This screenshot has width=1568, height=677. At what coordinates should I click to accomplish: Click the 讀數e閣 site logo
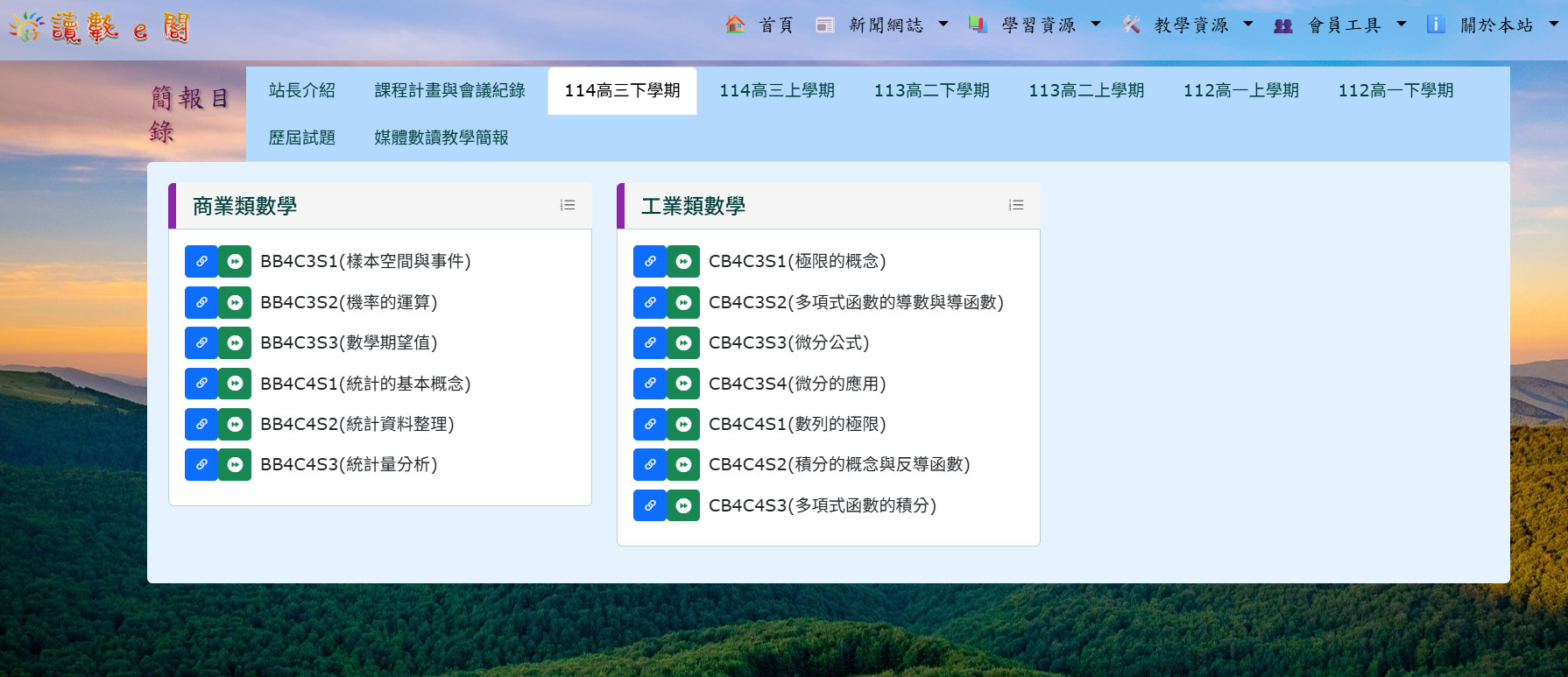click(x=99, y=28)
